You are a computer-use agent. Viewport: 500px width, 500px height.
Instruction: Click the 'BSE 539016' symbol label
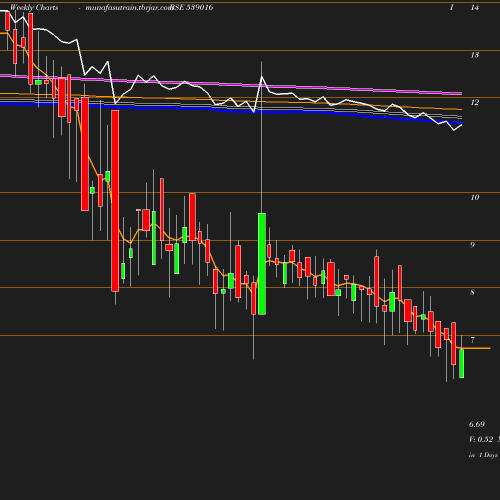coord(192,7)
